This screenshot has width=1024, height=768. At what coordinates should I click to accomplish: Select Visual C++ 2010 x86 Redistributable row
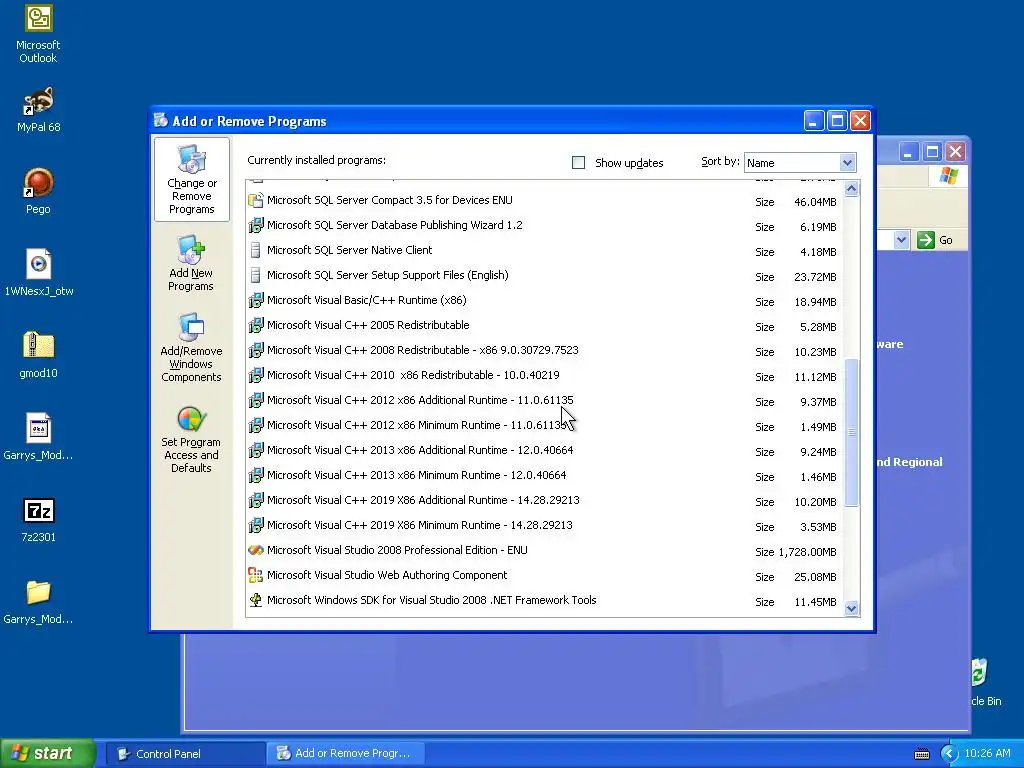pos(545,376)
